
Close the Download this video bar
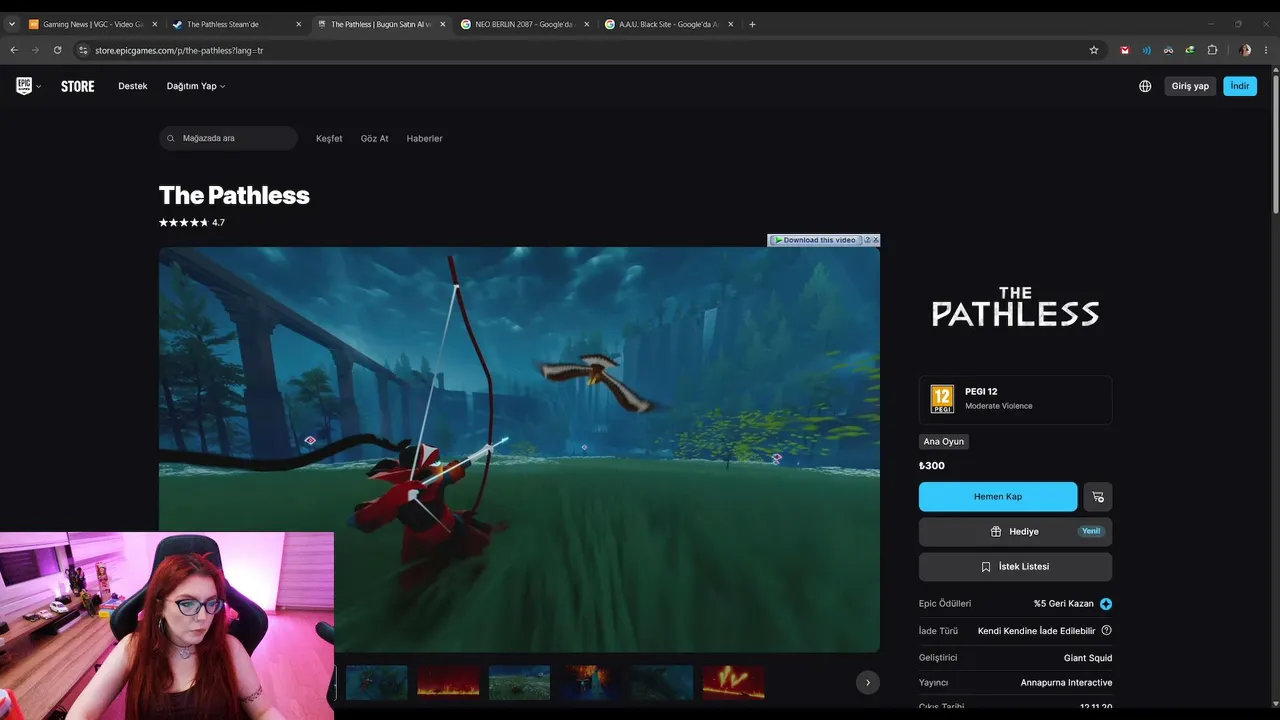pyautogui.click(x=876, y=240)
